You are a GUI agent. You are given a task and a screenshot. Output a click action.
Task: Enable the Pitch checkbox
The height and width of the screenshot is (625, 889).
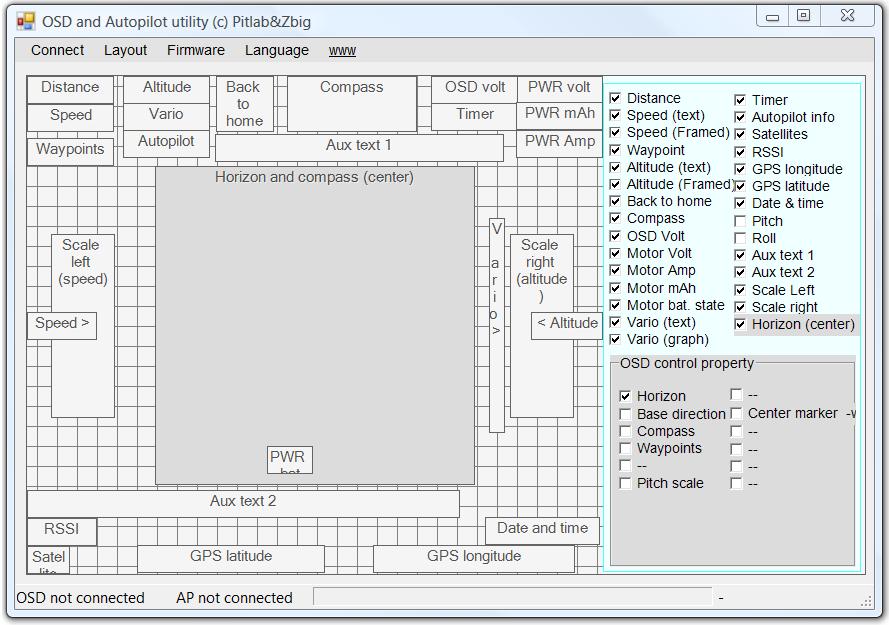740,221
